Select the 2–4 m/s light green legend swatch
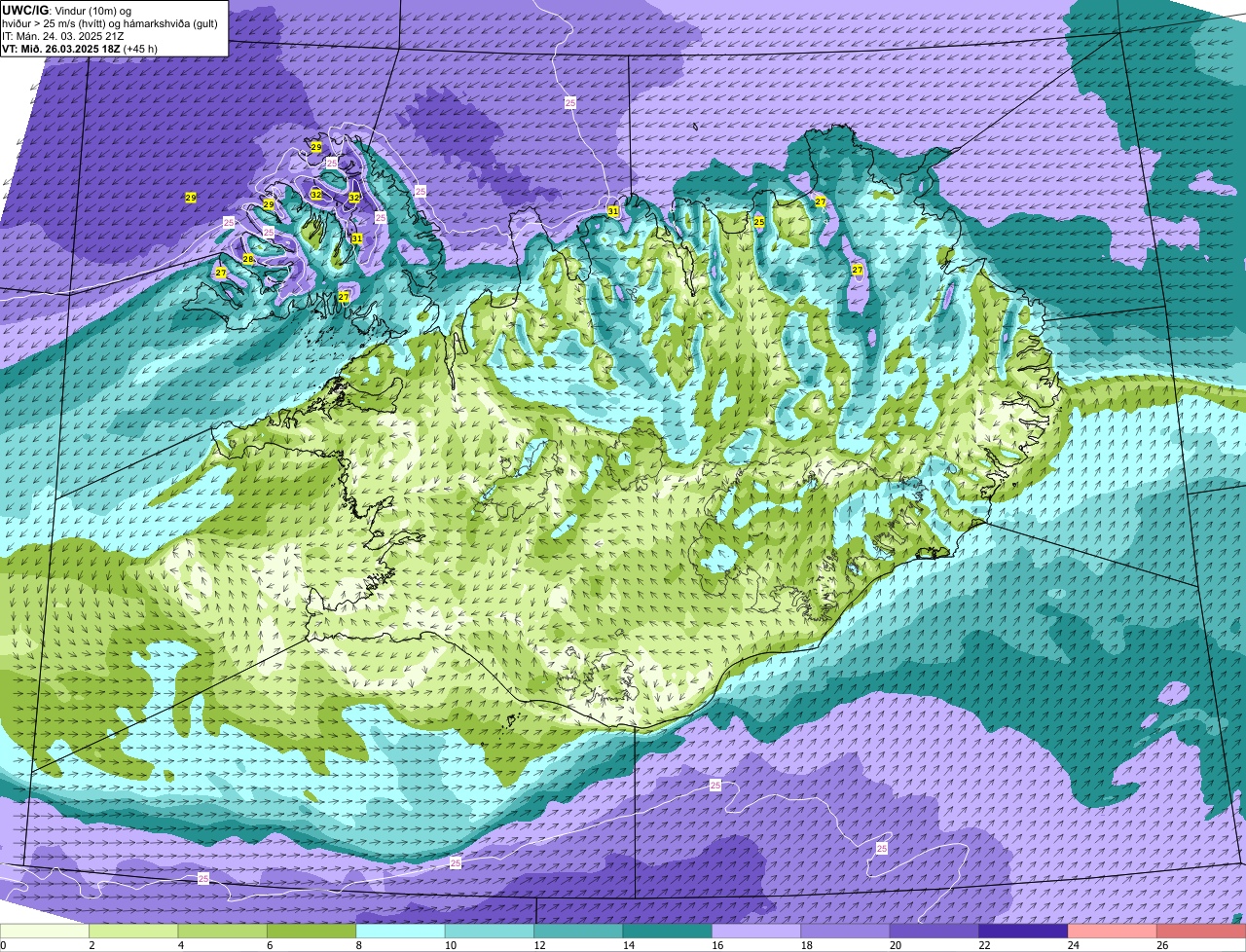Image resolution: width=1246 pixels, height=952 pixels. [133, 932]
